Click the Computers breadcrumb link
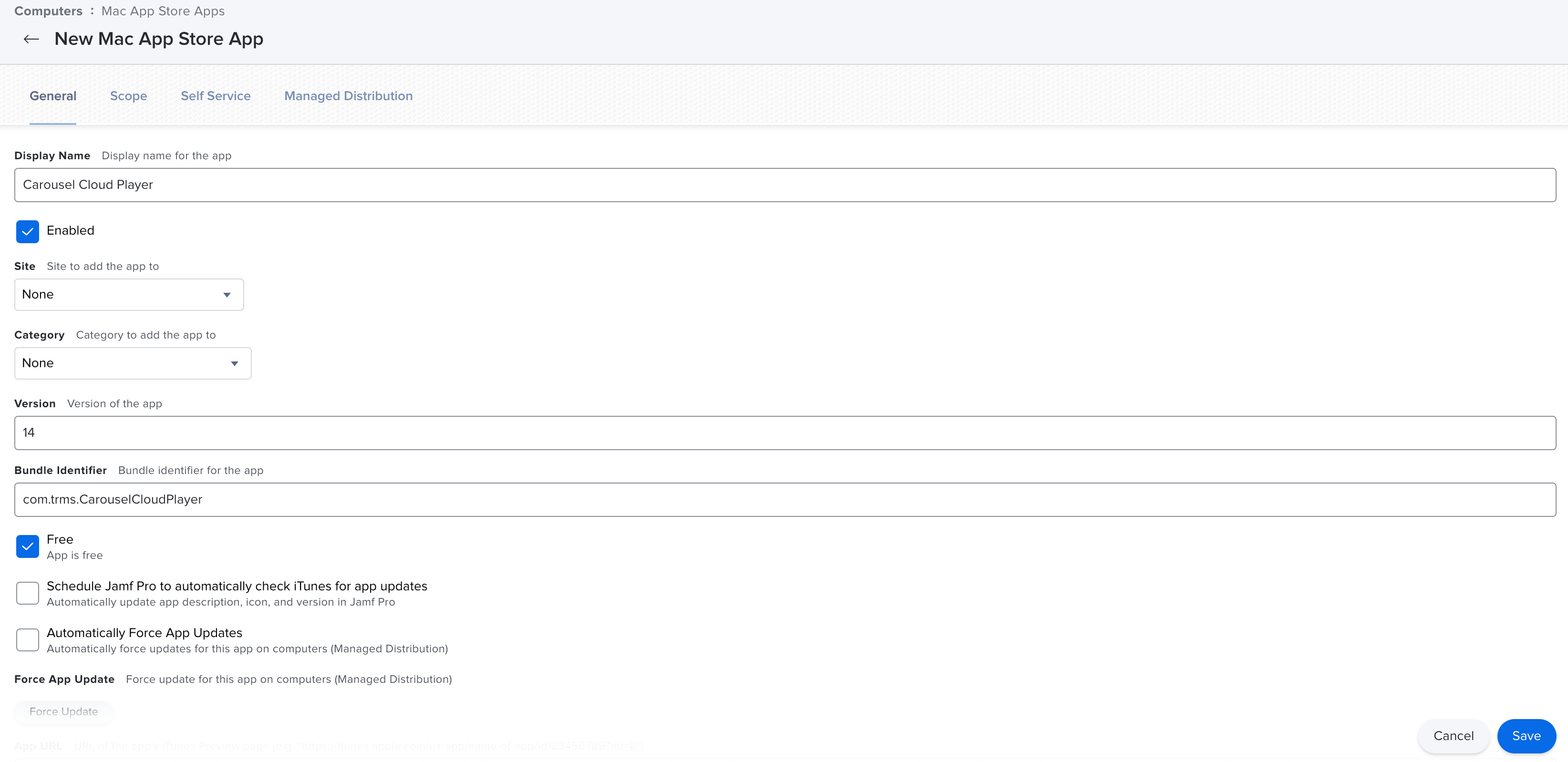The height and width of the screenshot is (762, 1568). tap(48, 11)
